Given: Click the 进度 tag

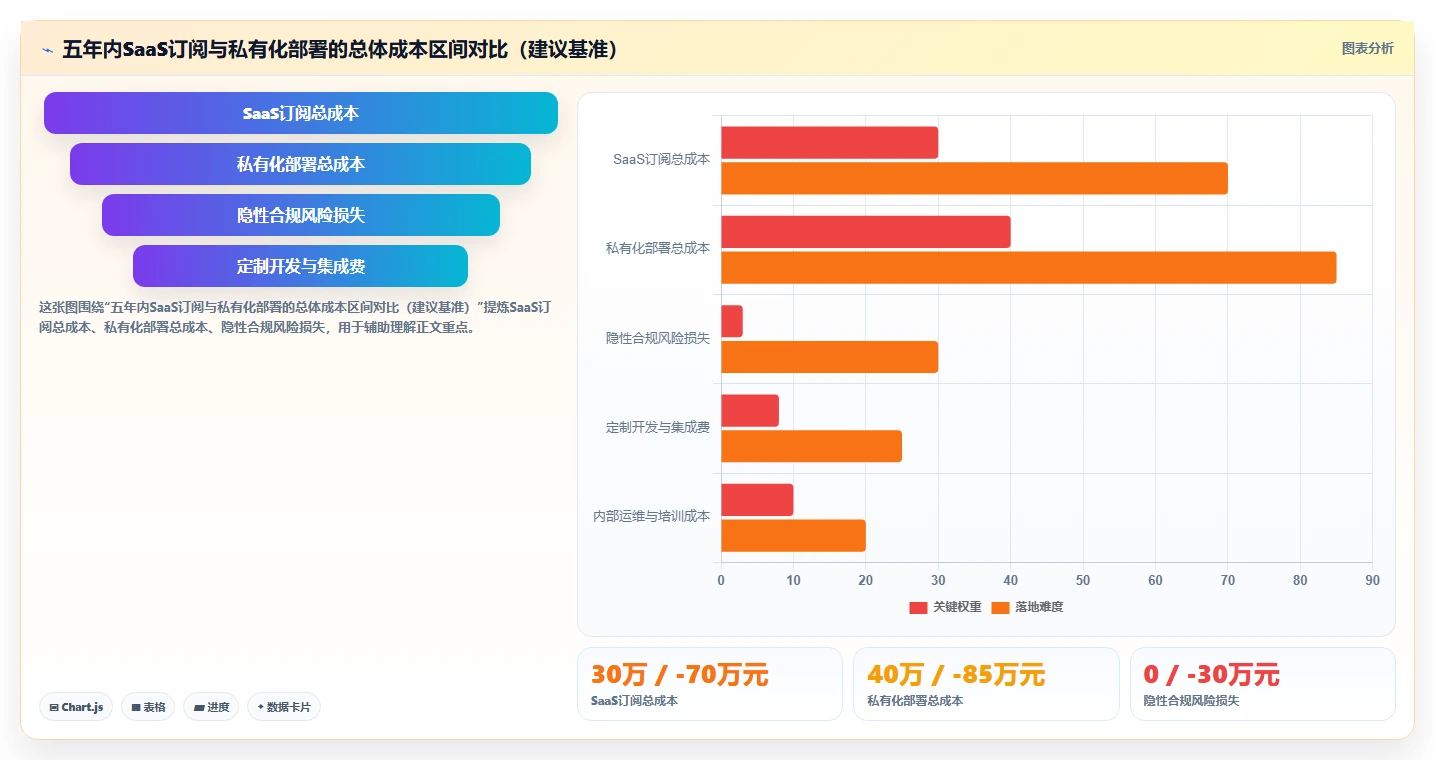Looking at the screenshot, I should [x=211, y=707].
